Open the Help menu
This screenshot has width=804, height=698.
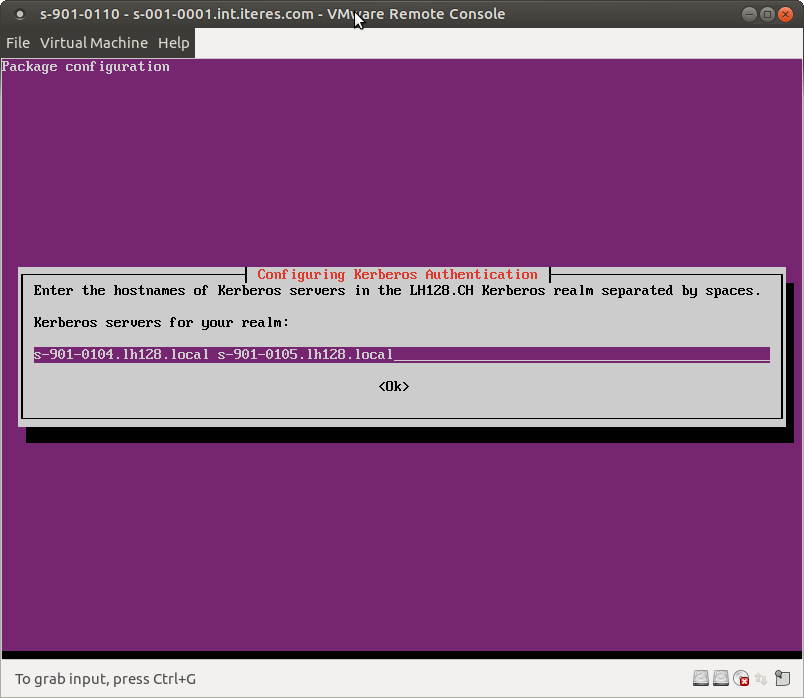tap(173, 43)
